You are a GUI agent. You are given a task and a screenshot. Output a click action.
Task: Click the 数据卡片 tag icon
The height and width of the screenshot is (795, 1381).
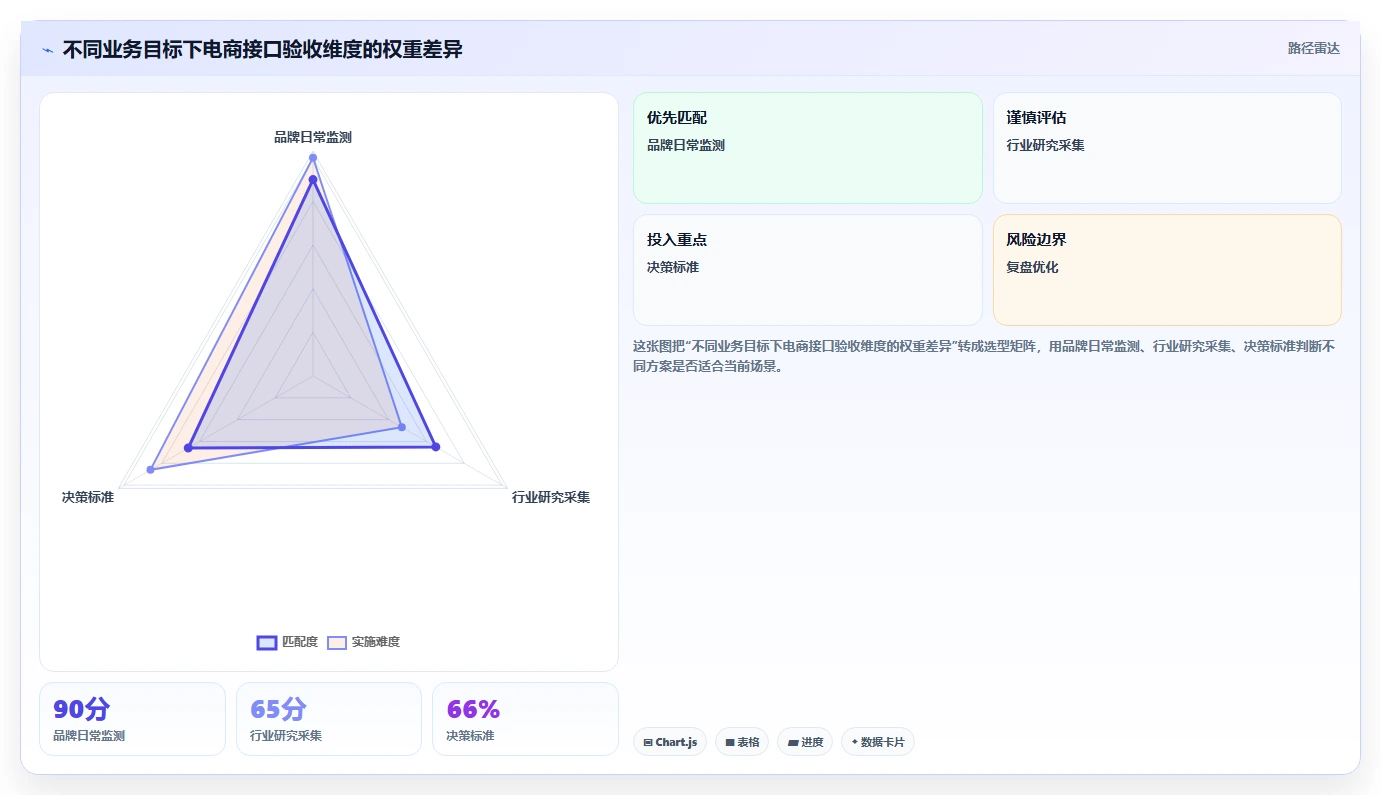pyautogui.click(x=855, y=743)
